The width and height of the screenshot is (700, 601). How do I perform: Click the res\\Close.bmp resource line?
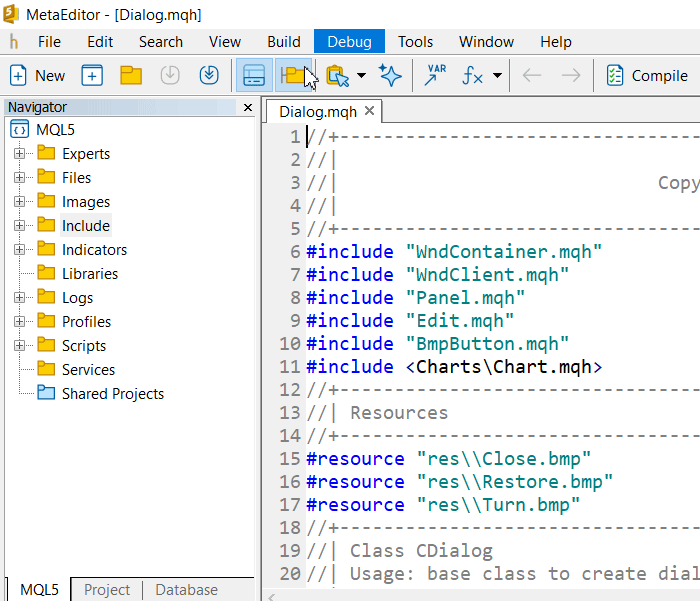pos(449,459)
